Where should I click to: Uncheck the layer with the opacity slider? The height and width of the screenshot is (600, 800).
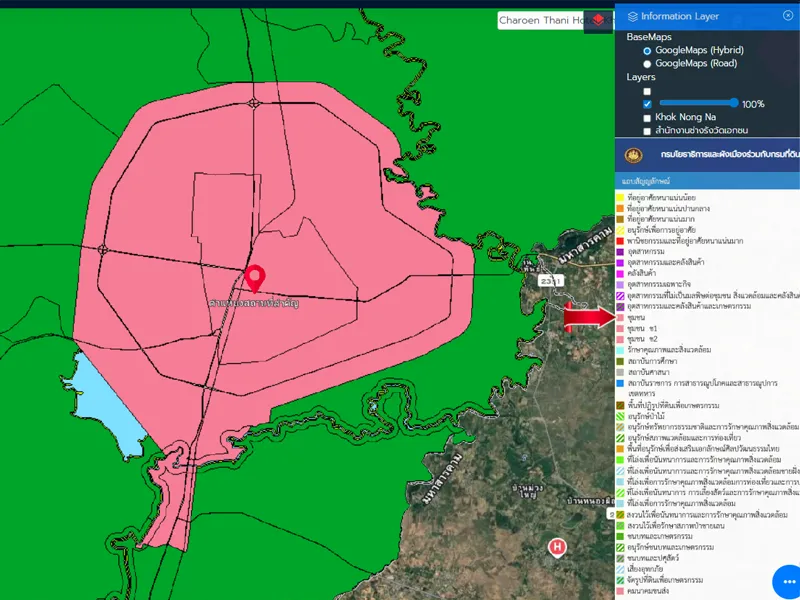coord(647,104)
